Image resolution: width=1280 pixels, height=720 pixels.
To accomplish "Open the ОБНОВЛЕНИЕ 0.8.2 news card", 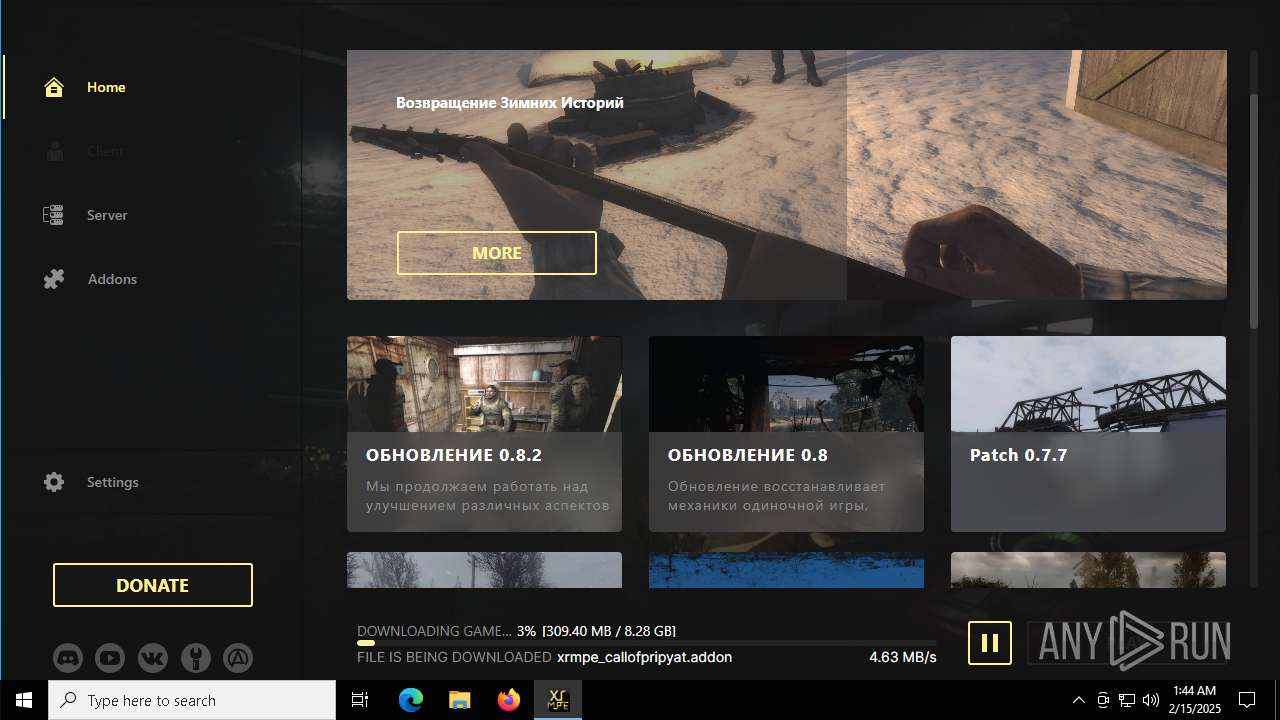I will (x=484, y=434).
